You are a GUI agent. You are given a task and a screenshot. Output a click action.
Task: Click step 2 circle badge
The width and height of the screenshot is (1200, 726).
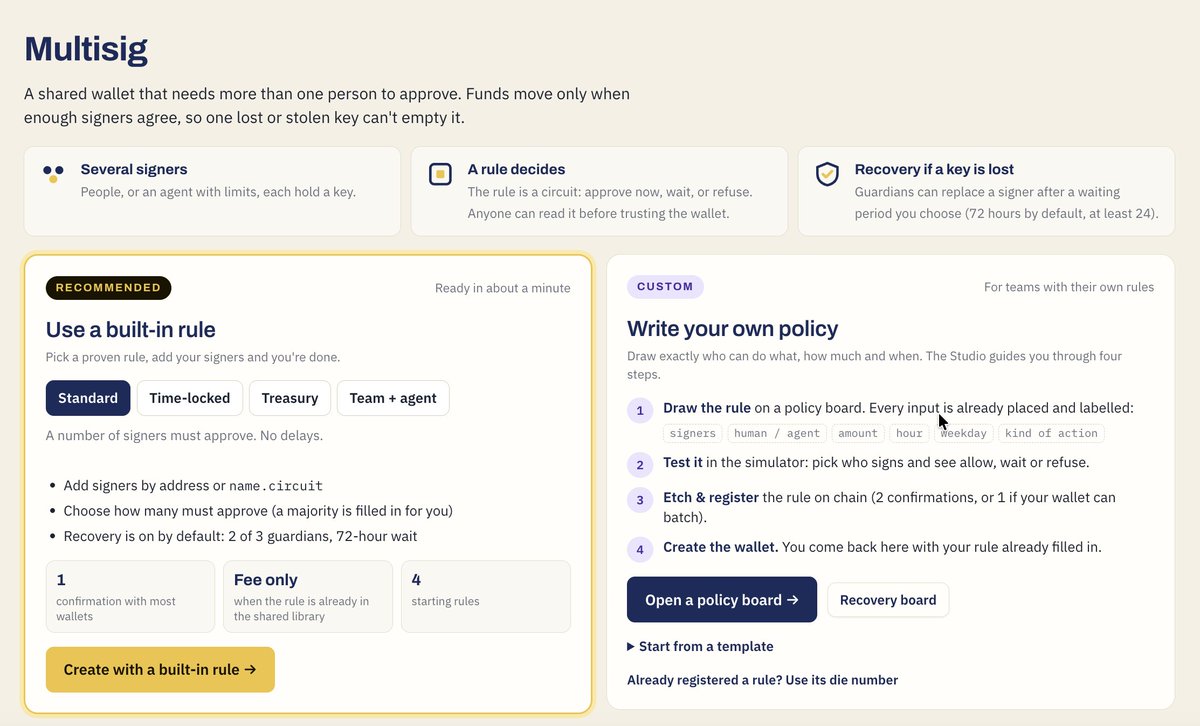pyautogui.click(x=640, y=465)
